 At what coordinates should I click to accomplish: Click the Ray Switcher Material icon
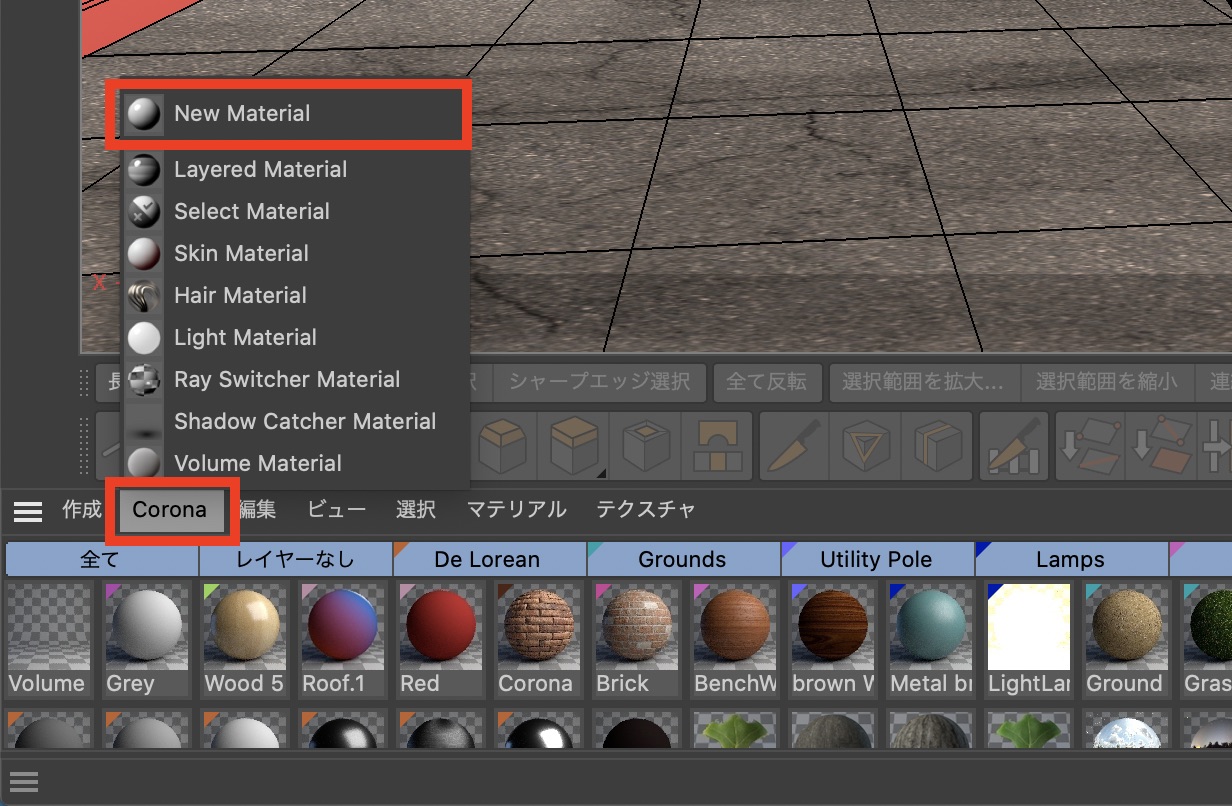(145, 380)
